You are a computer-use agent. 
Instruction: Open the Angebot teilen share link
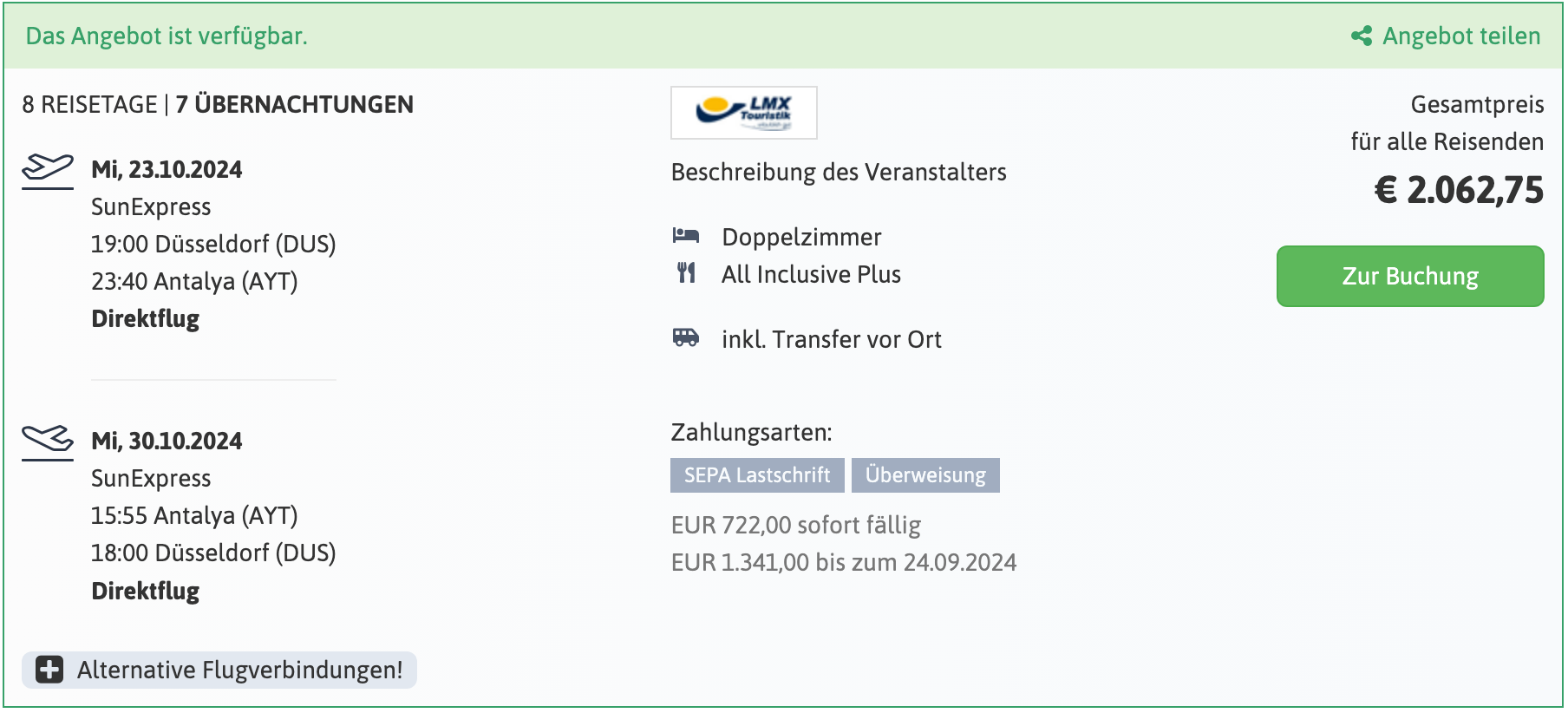(1460, 36)
